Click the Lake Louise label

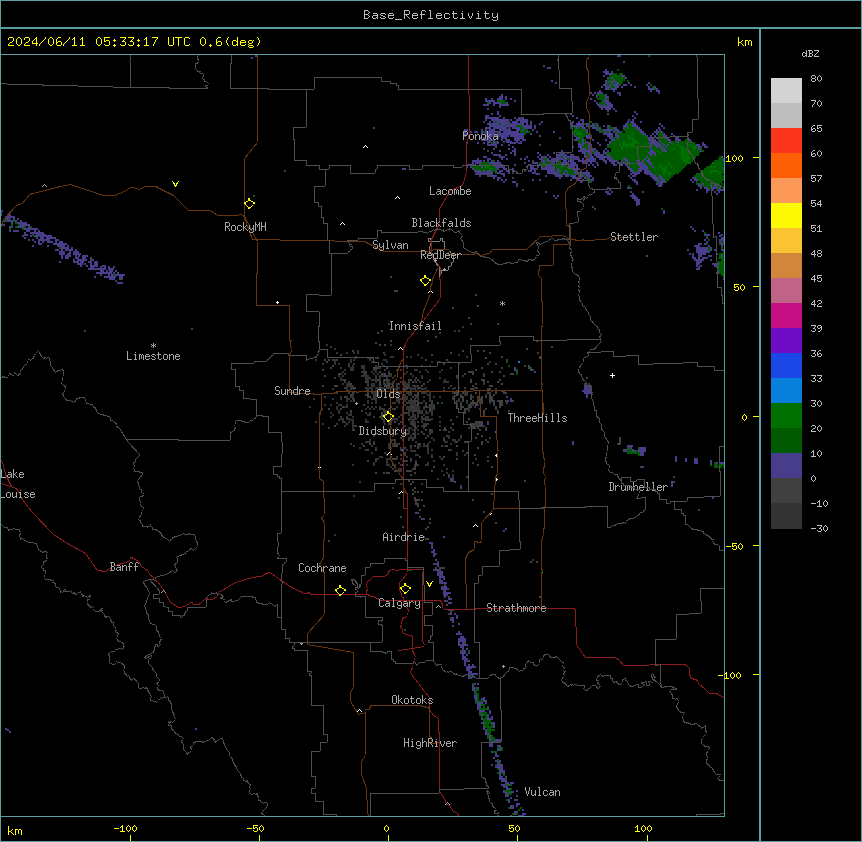point(18,484)
